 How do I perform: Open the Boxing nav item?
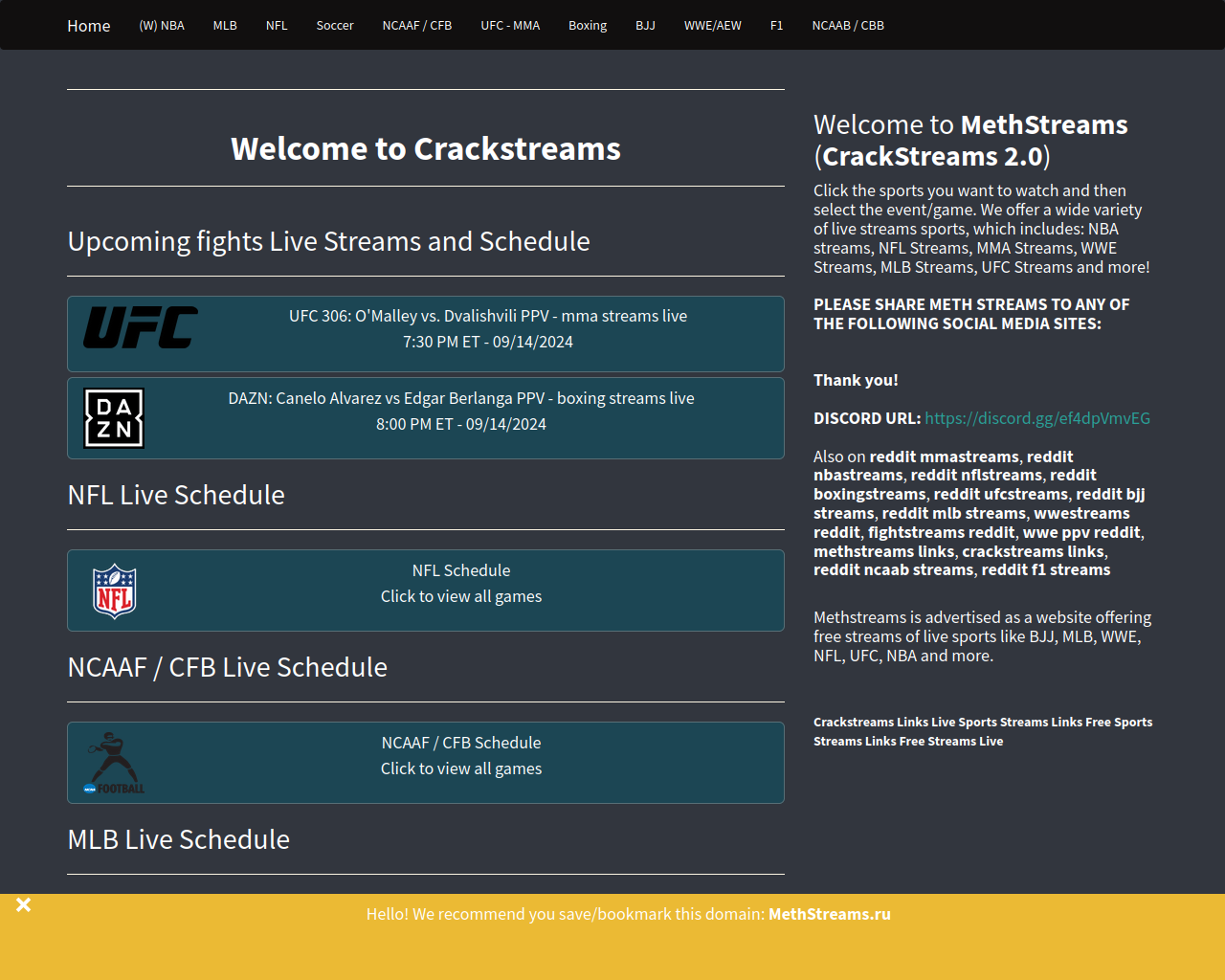(588, 26)
